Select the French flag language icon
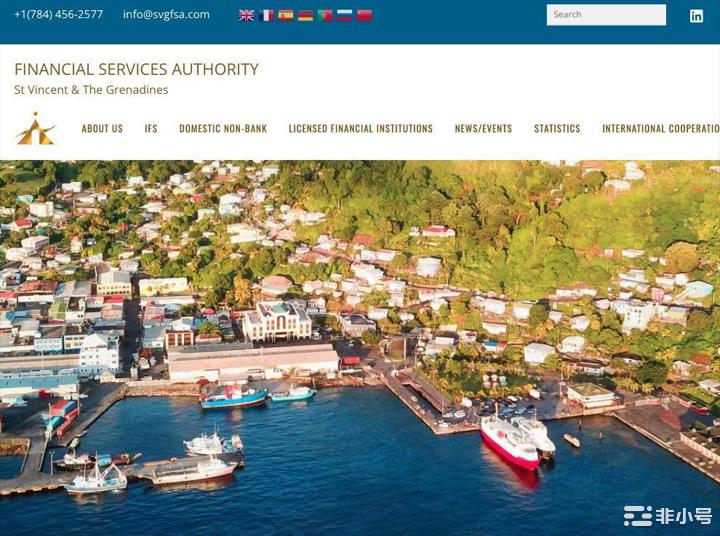Viewport: 720px width, 536px height. pos(266,16)
